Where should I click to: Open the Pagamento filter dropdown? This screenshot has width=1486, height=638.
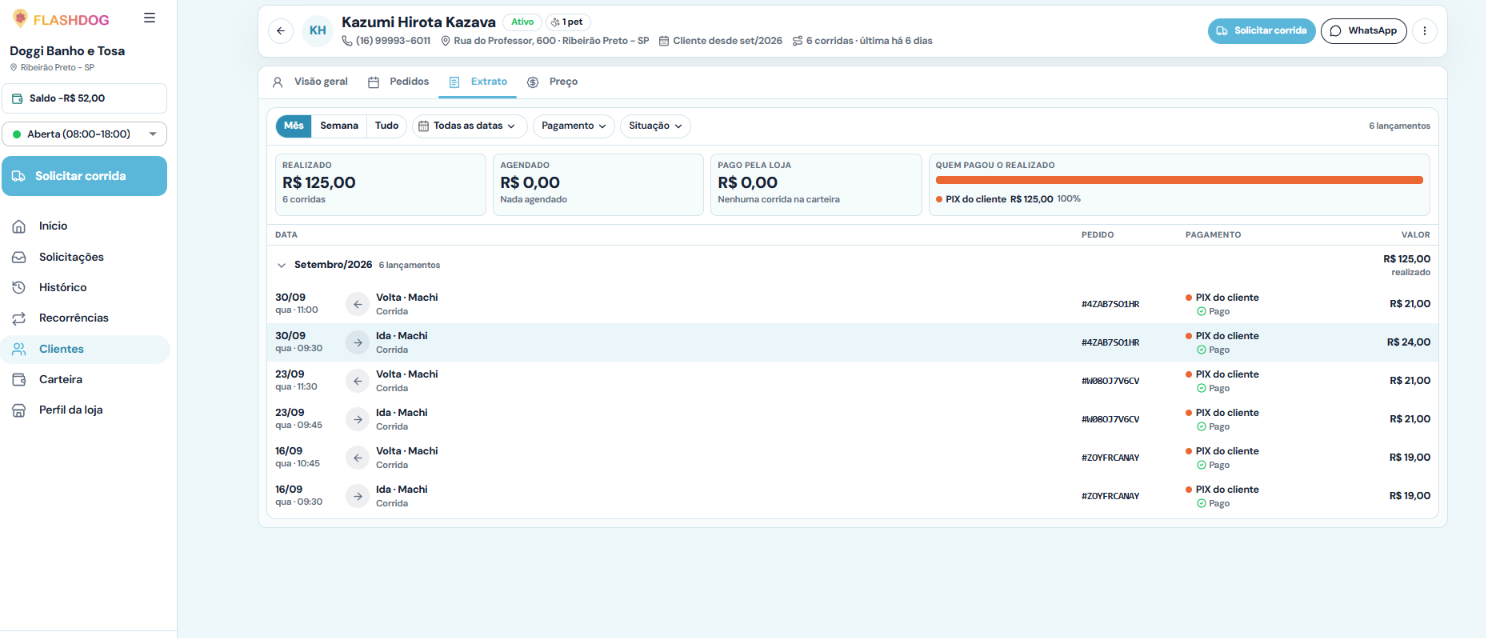(574, 126)
